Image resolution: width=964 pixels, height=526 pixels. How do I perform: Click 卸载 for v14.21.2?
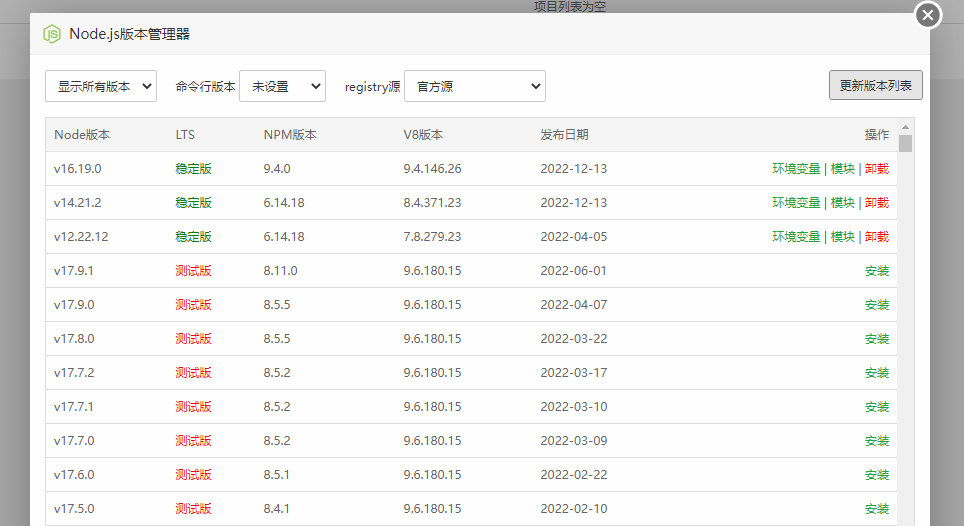point(877,202)
